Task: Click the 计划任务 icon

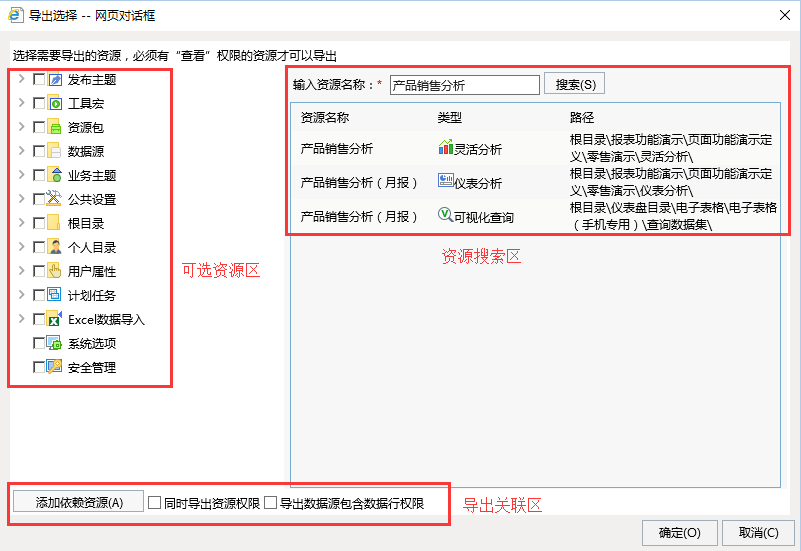Action: pyautogui.click(x=55, y=295)
